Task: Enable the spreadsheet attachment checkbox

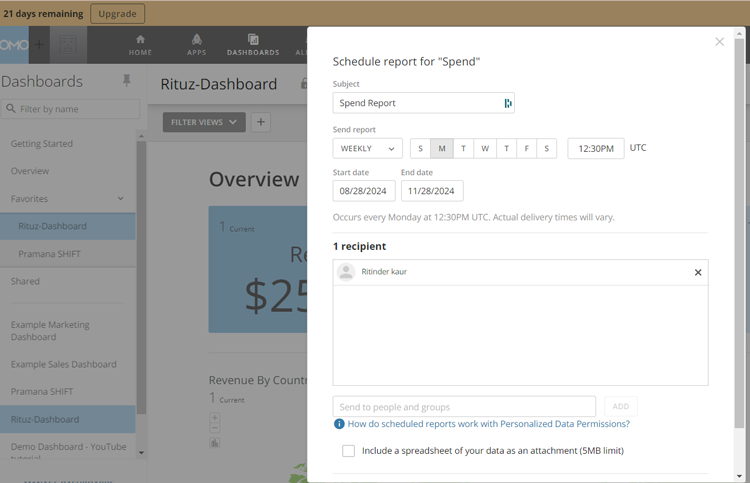Action: pyautogui.click(x=348, y=451)
